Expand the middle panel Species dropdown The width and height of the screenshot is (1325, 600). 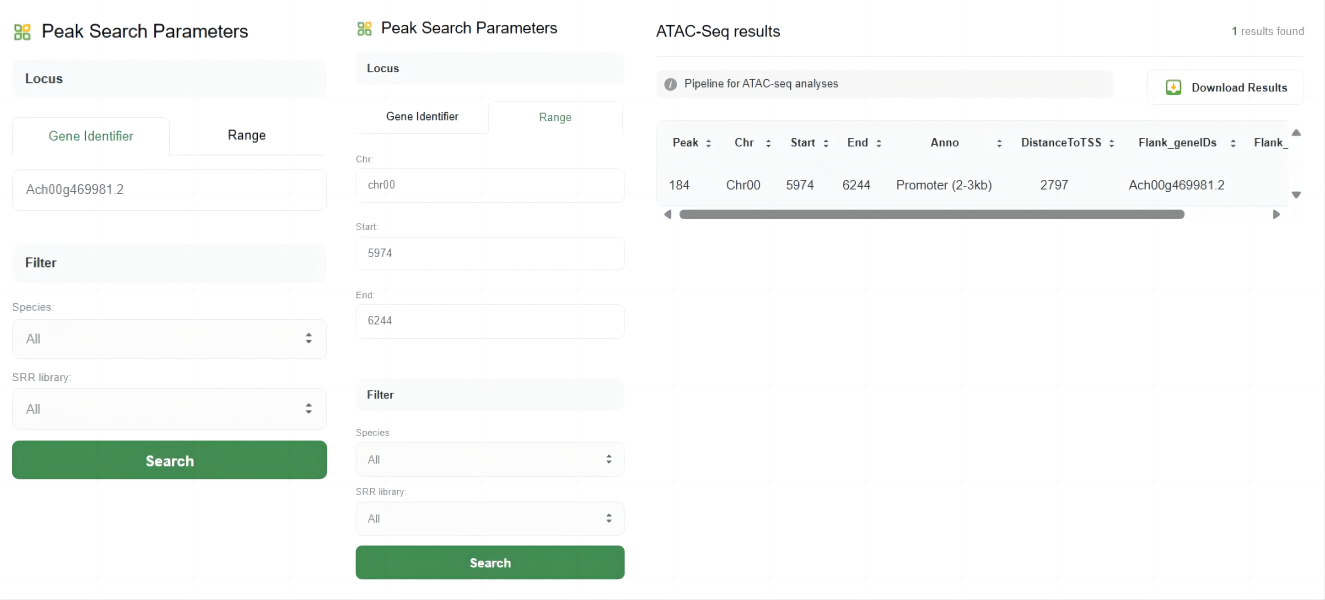click(x=490, y=460)
